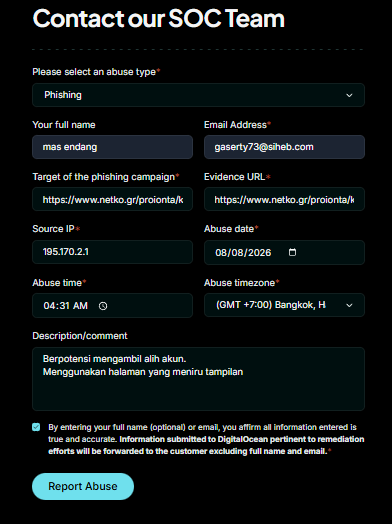Click the Your full name field

(112, 147)
